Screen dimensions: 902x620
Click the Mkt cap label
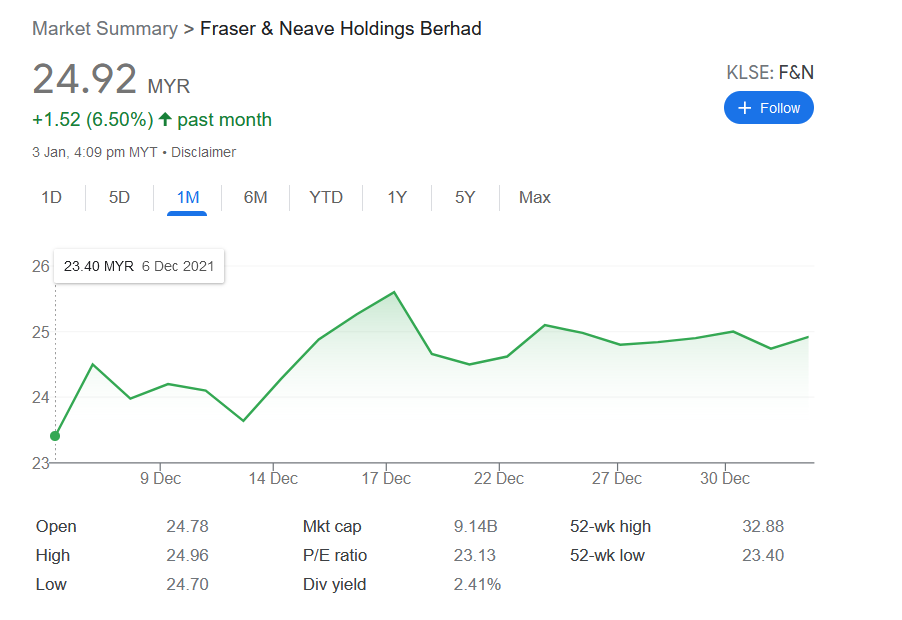(x=332, y=526)
